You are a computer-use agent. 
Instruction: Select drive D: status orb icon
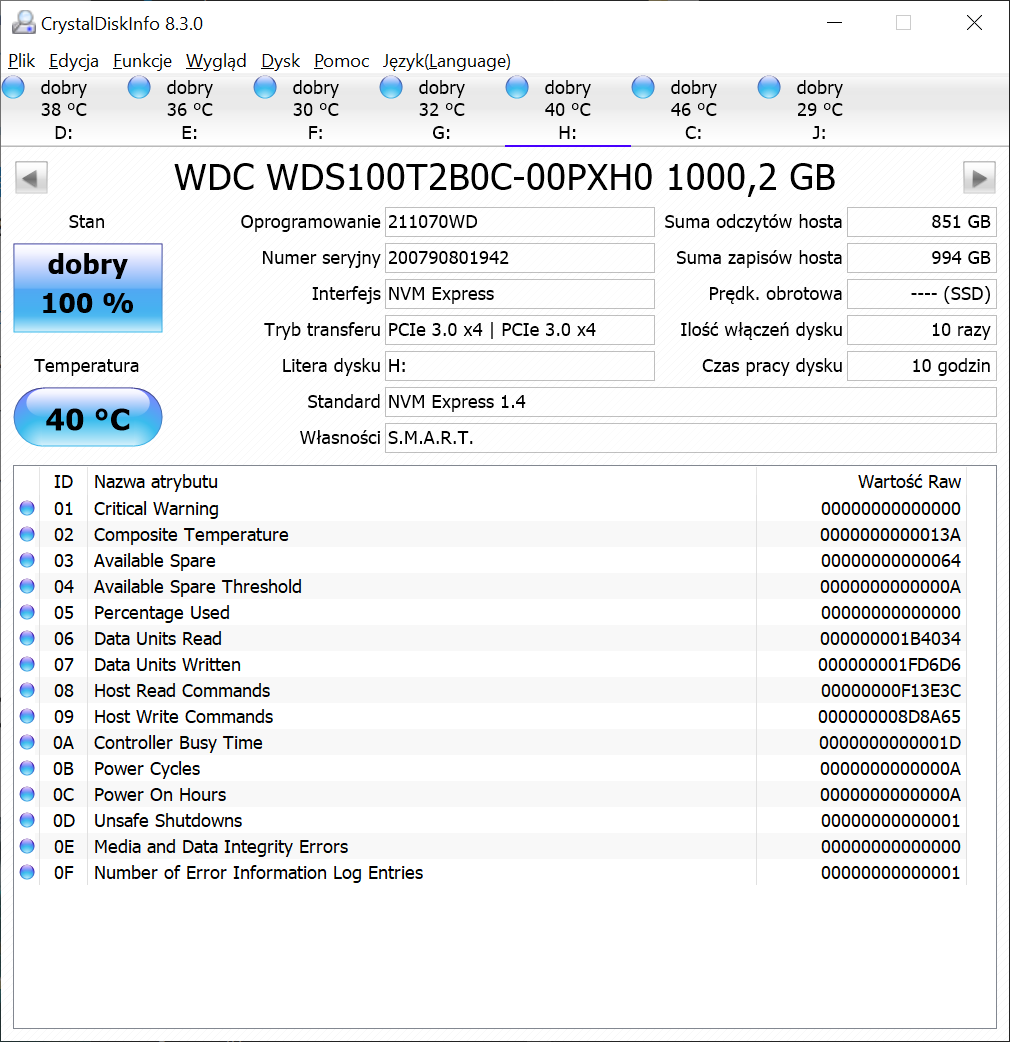[x=14, y=88]
